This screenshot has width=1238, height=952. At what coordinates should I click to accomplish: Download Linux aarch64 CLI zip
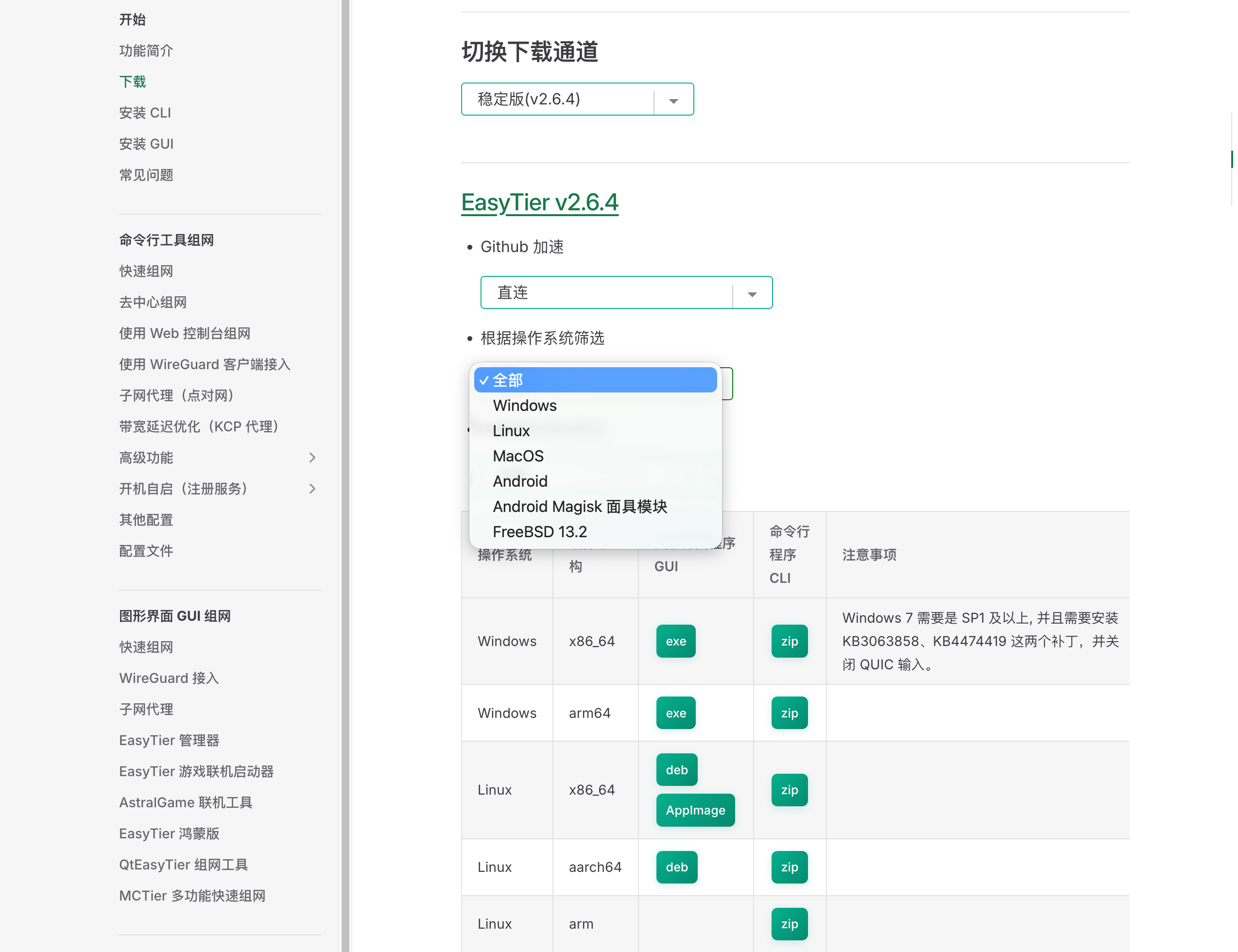(789, 867)
